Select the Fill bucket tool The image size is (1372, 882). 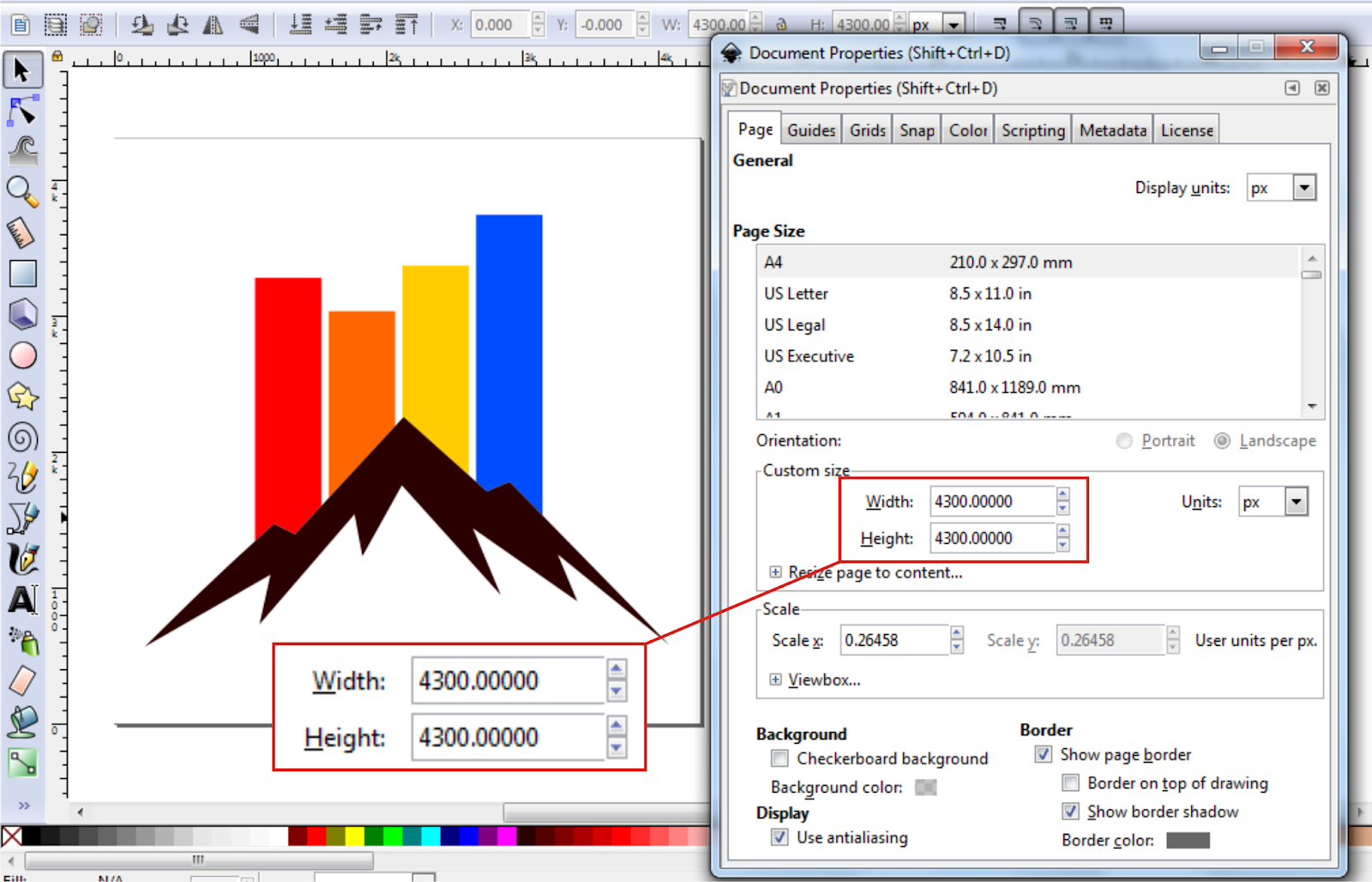(23, 722)
